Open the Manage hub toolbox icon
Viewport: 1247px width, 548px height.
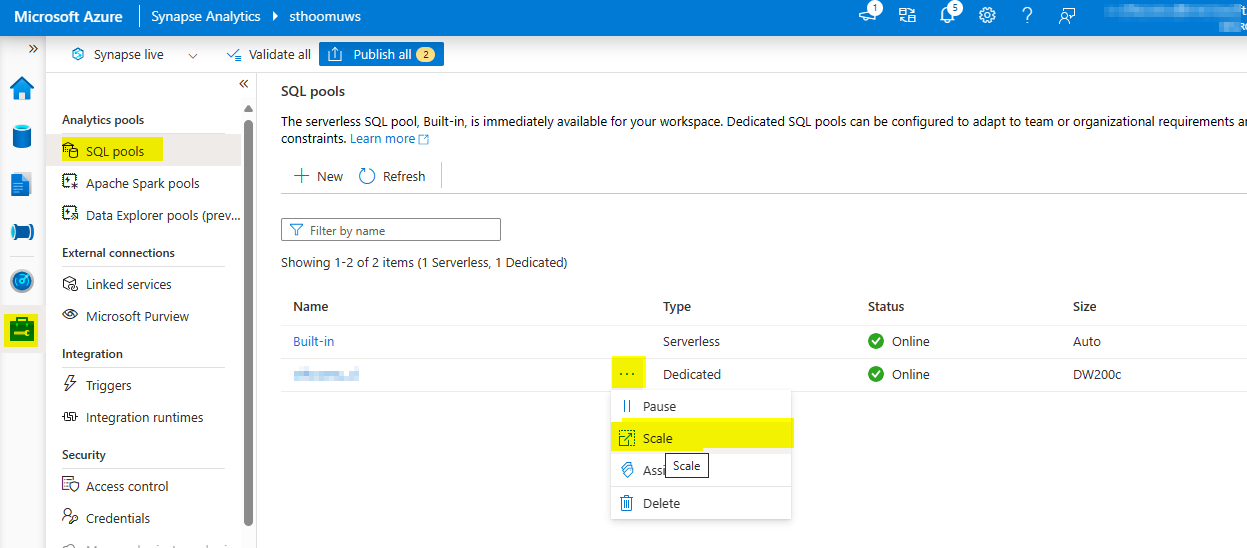[x=22, y=328]
